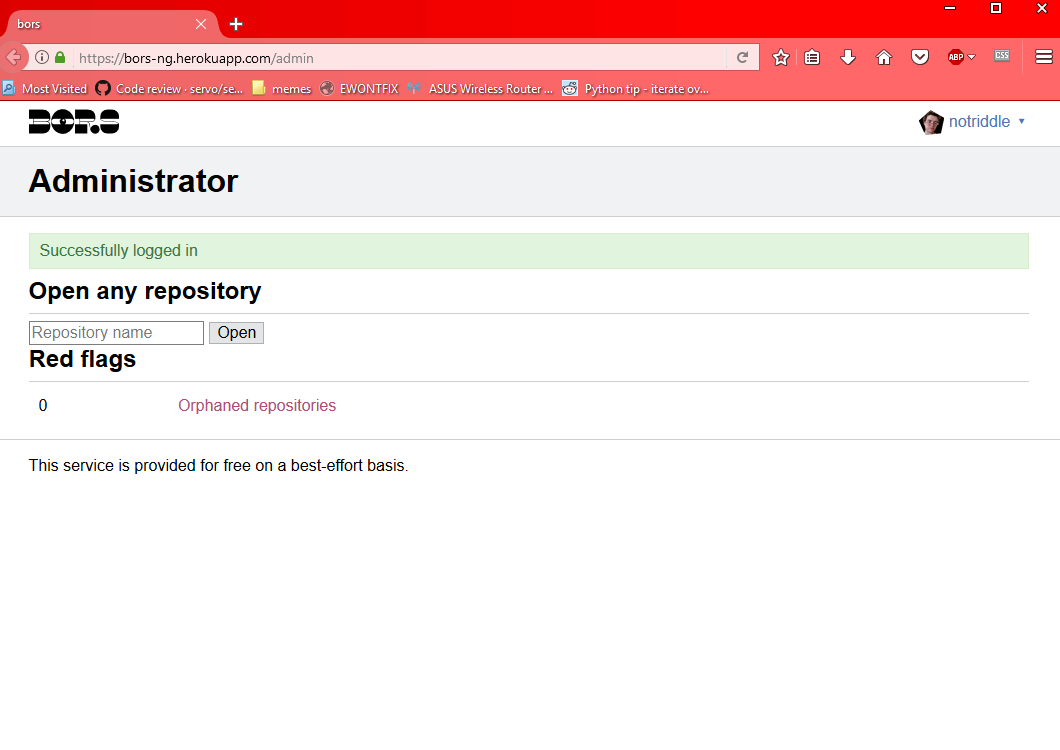
Task: Expand the notriddle user dropdown
Action: pos(1021,122)
